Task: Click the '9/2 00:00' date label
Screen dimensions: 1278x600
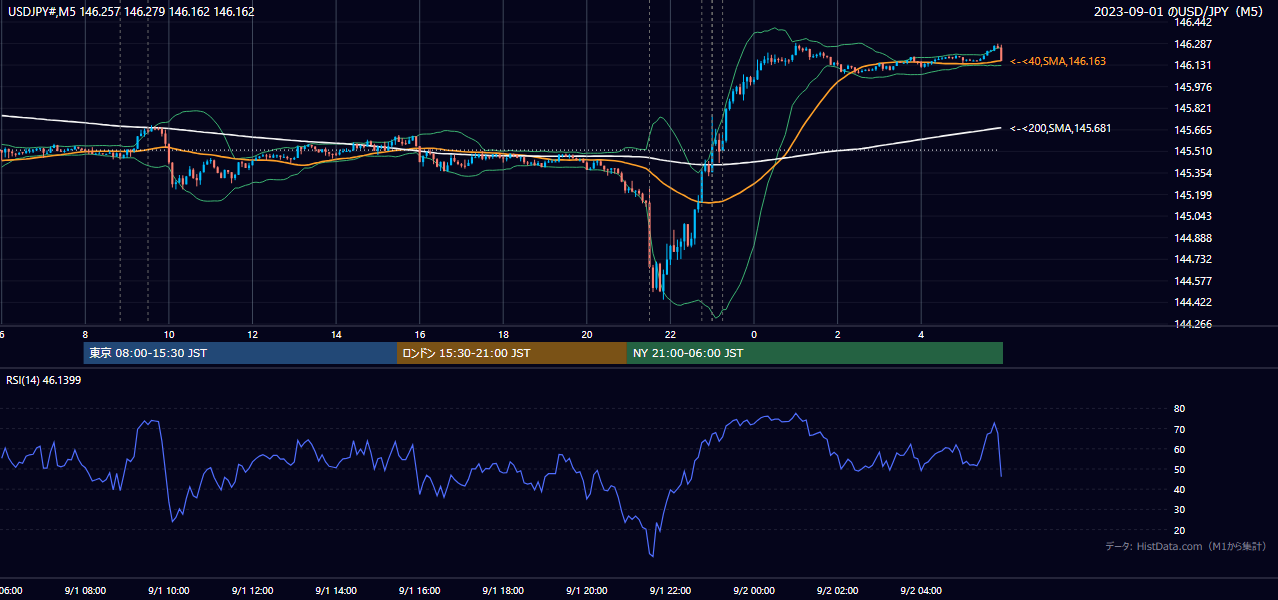Action: point(753,591)
